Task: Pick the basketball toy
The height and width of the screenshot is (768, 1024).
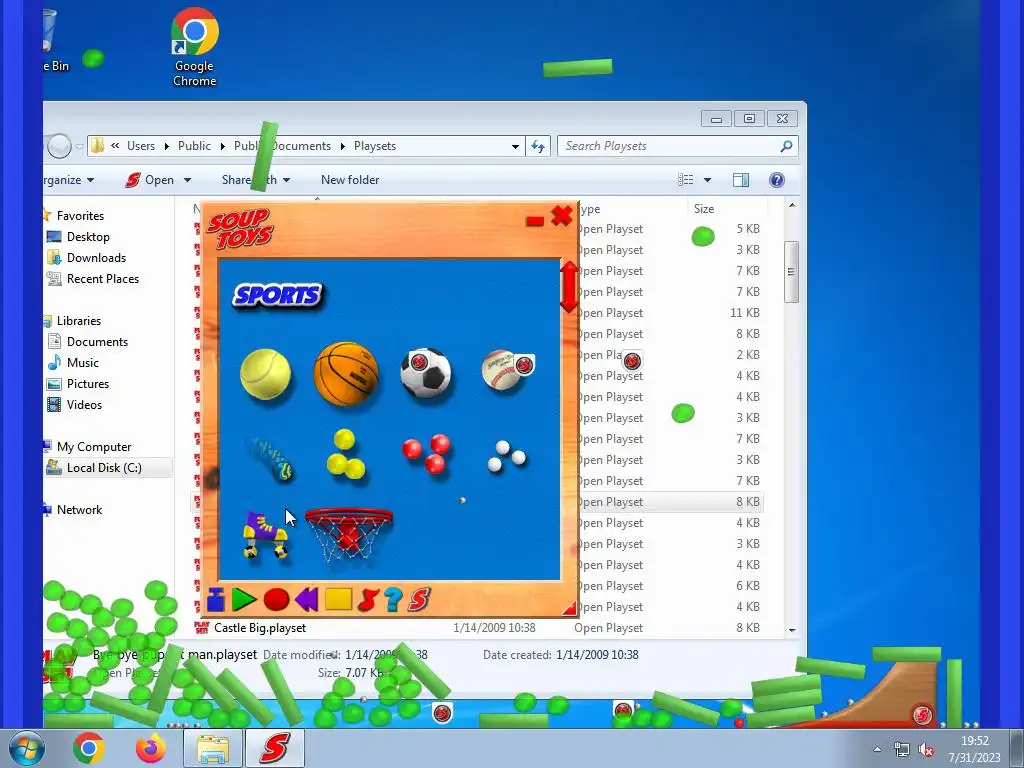Action: point(346,373)
